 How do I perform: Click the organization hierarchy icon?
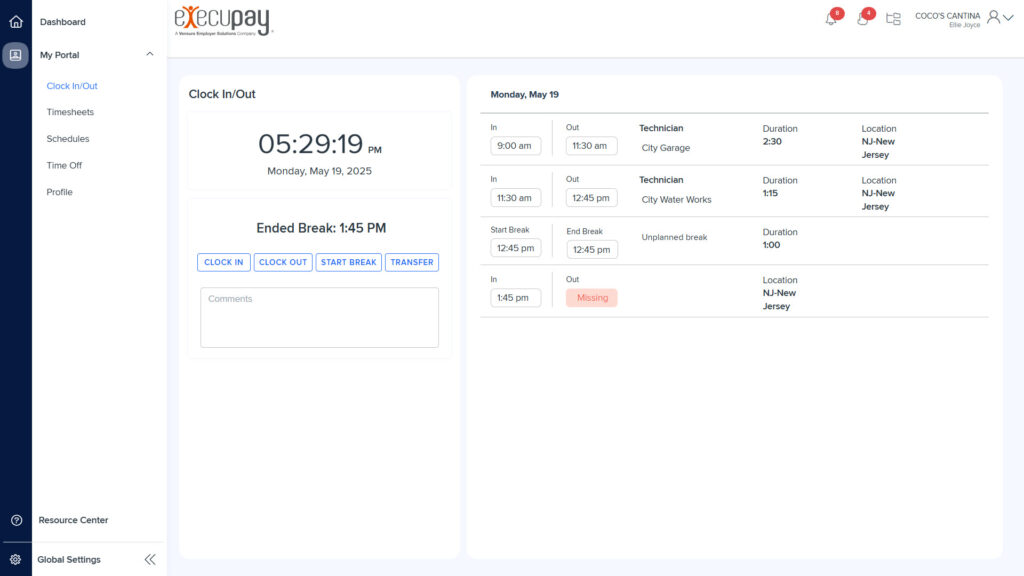tap(893, 18)
